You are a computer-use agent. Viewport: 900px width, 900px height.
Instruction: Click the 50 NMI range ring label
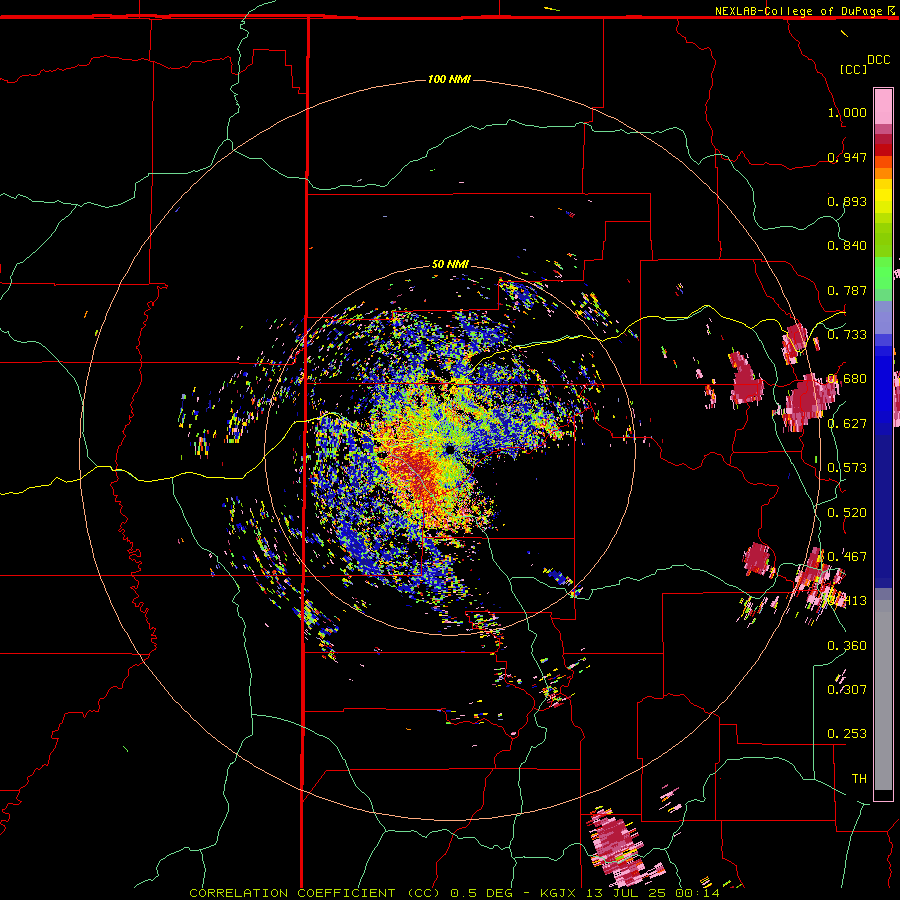pos(450,264)
